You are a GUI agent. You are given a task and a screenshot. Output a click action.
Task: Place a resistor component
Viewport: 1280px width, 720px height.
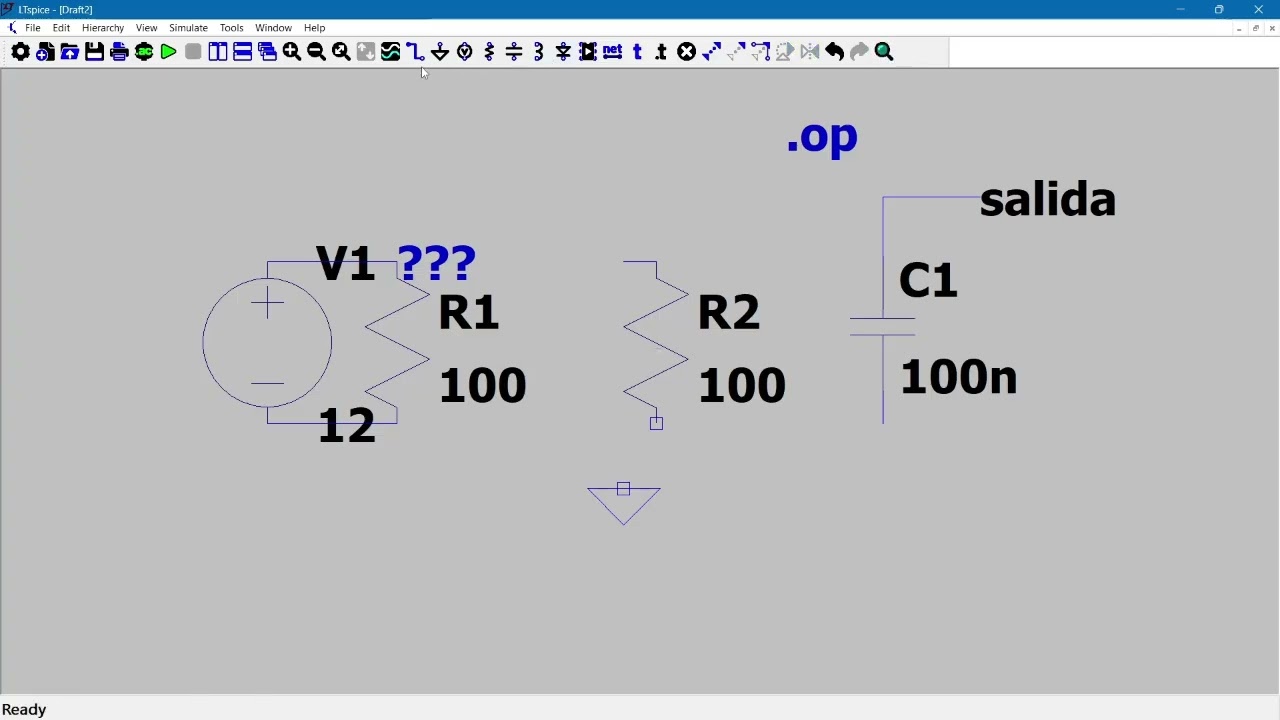(x=489, y=52)
